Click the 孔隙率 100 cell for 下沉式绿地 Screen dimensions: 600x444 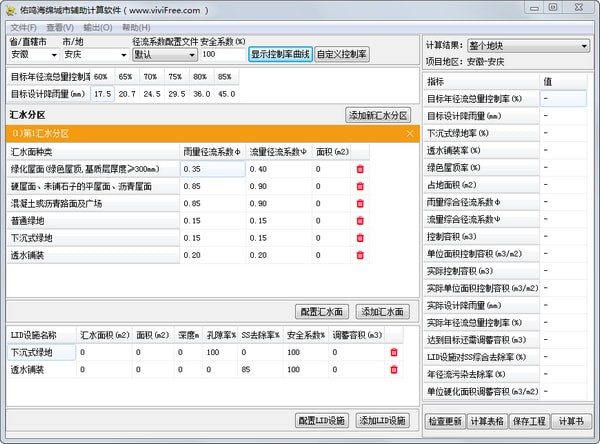click(220, 352)
